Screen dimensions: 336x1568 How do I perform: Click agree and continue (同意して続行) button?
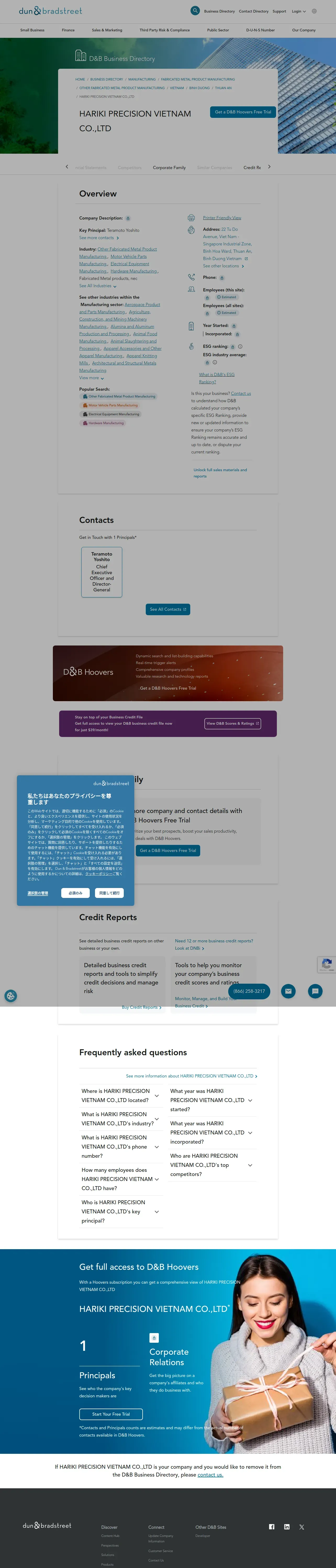tap(109, 893)
